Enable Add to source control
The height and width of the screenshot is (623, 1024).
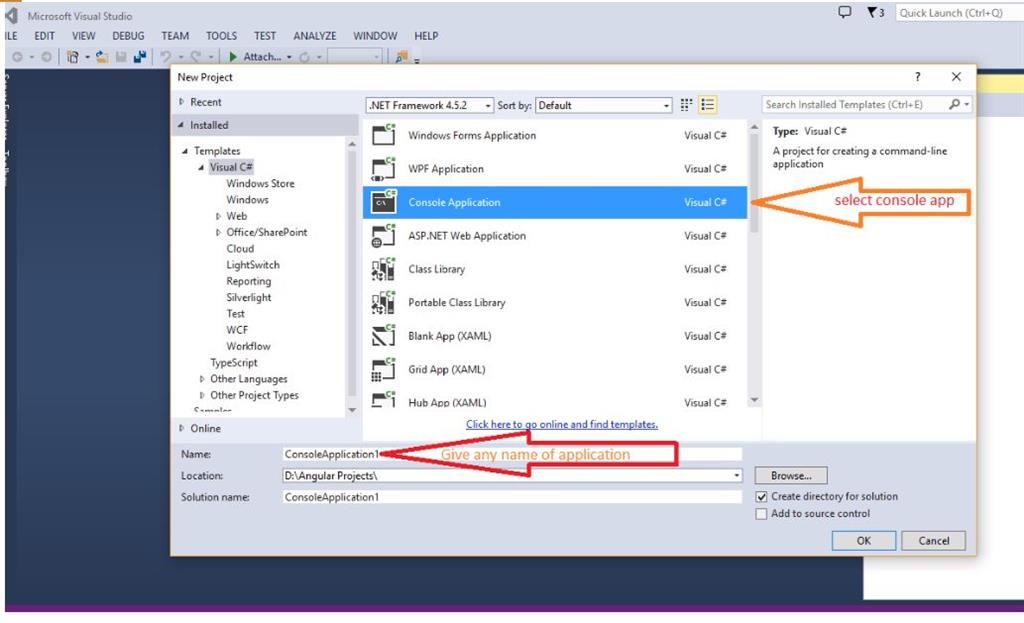coord(761,513)
